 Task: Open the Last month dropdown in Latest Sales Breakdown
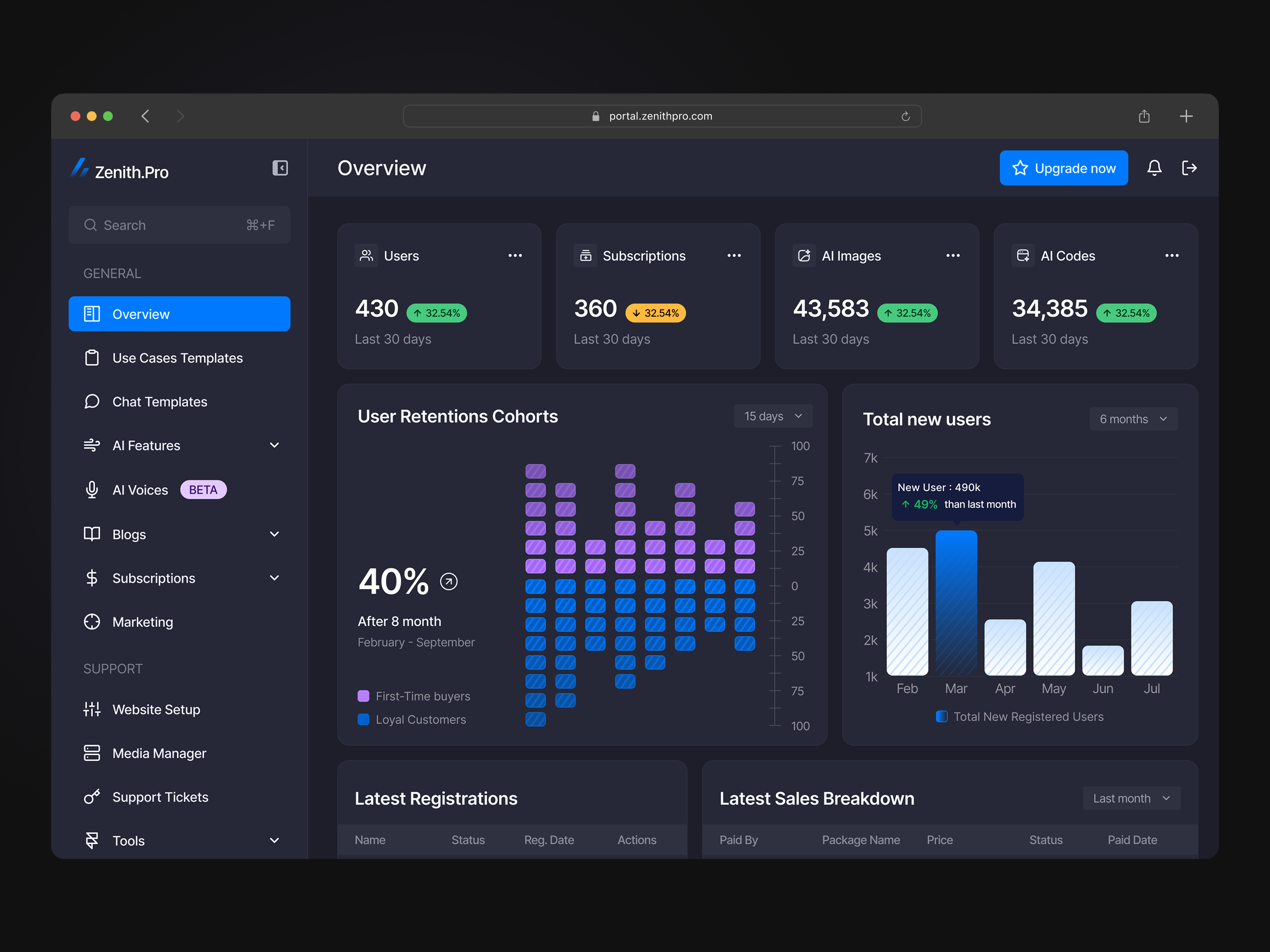[x=1131, y=798]
